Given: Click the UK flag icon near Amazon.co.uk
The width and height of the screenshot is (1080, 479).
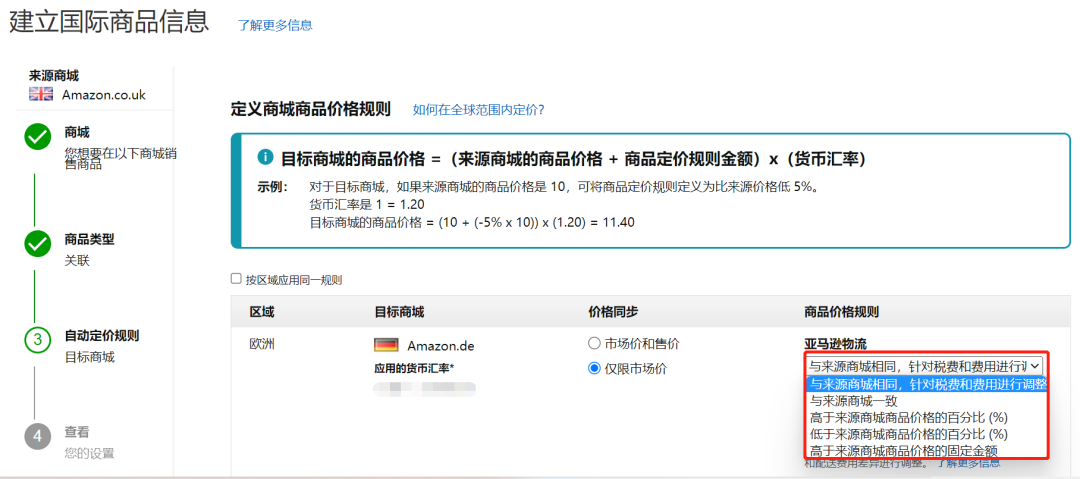Looking at the screenshot, I should click(x=41, y=94).
